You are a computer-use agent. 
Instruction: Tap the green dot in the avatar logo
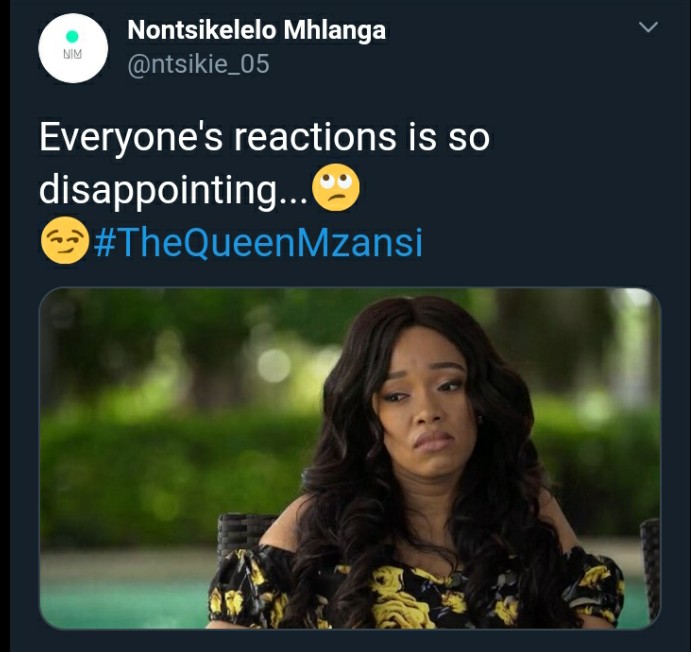point(72,36)
